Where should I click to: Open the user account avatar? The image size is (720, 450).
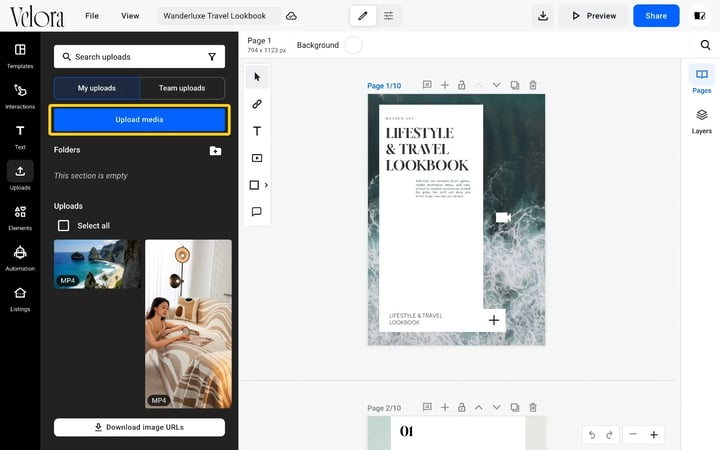(x=699, y=16)
